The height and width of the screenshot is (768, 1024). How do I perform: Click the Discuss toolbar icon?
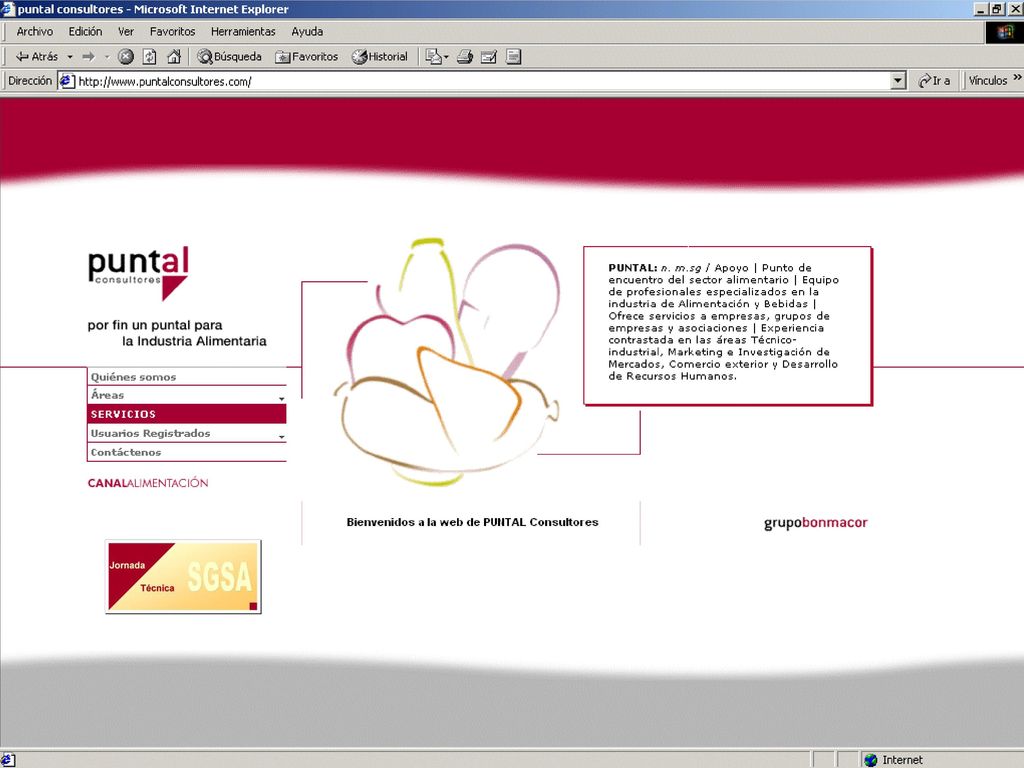pos(513,57)
